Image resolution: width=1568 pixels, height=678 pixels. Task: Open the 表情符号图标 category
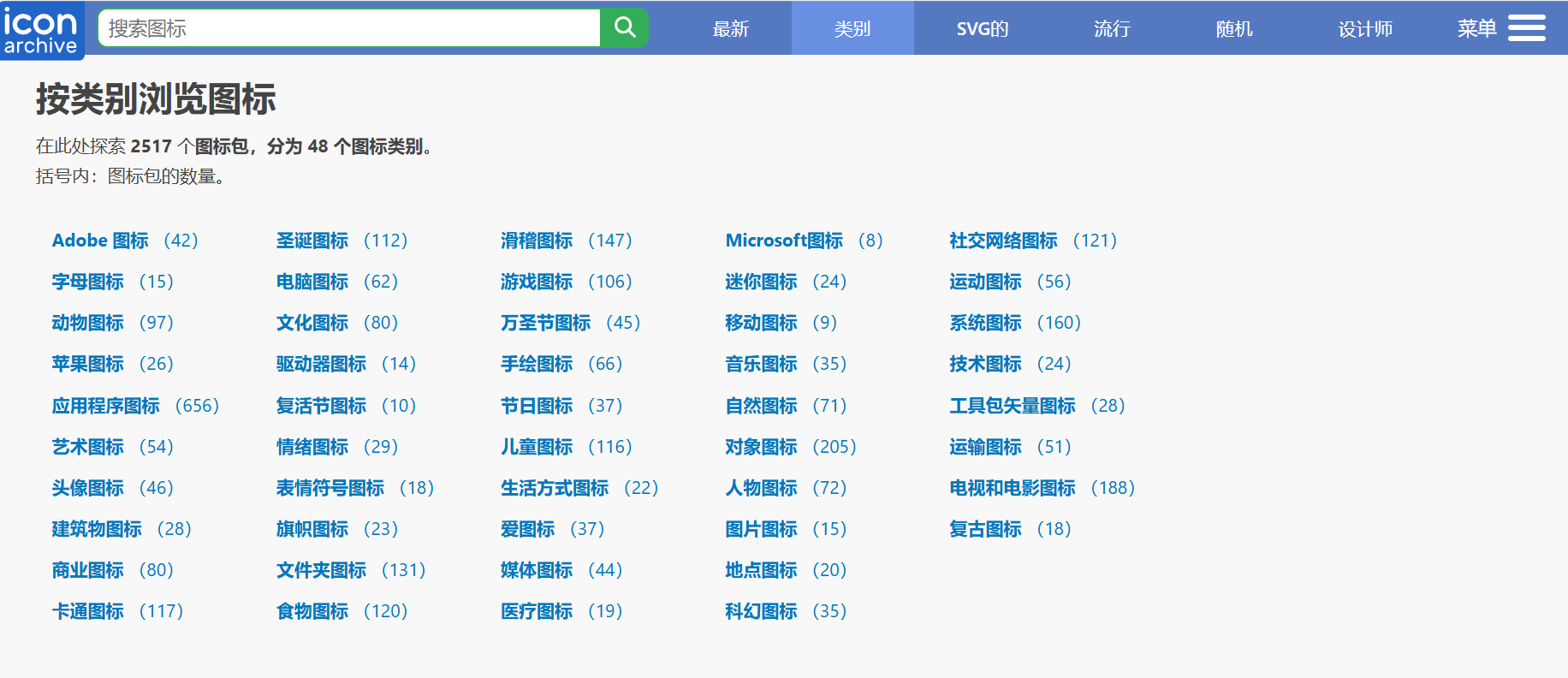[330, 488]
